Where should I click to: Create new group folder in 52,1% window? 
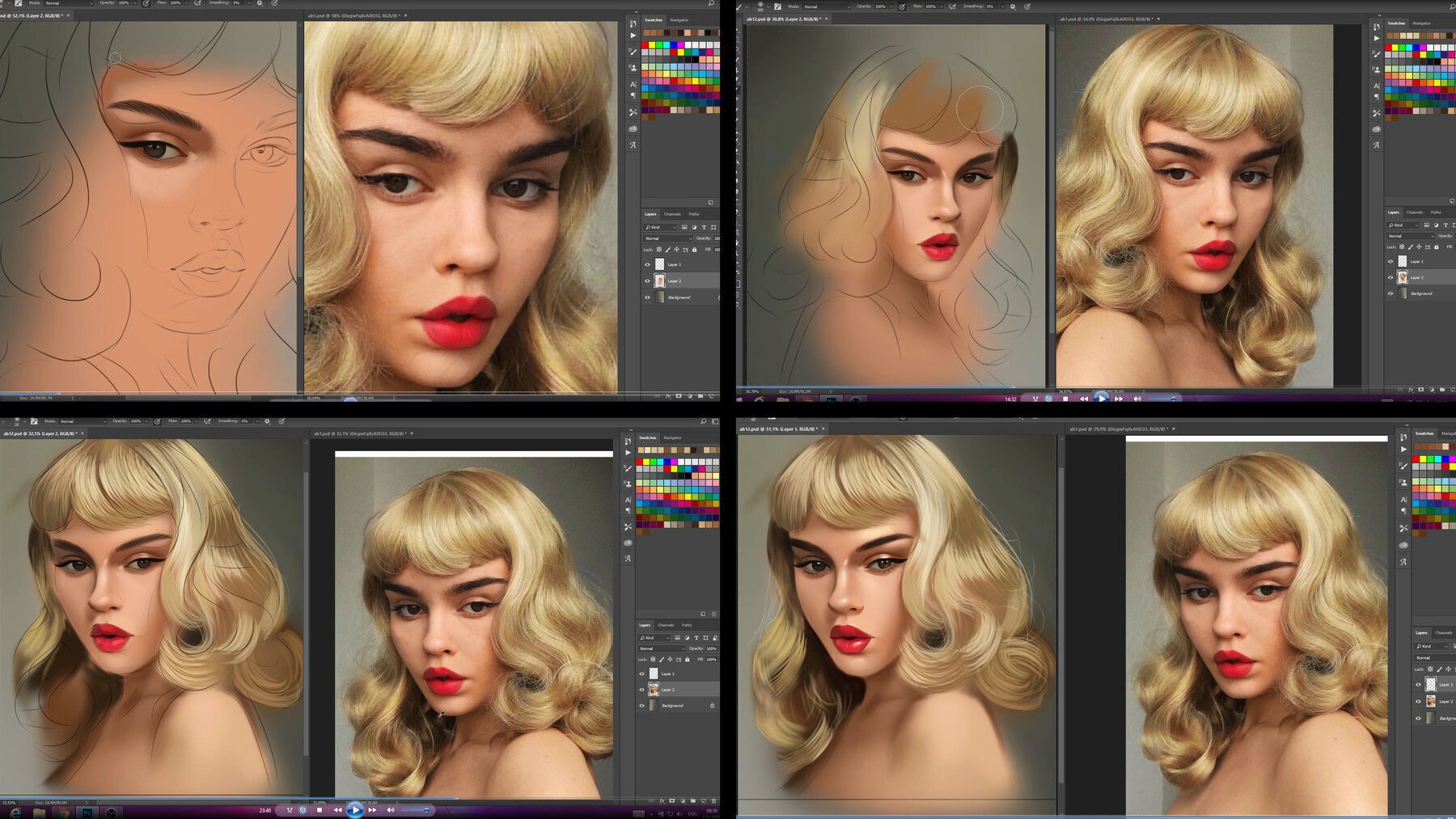[x=700, y=396]
